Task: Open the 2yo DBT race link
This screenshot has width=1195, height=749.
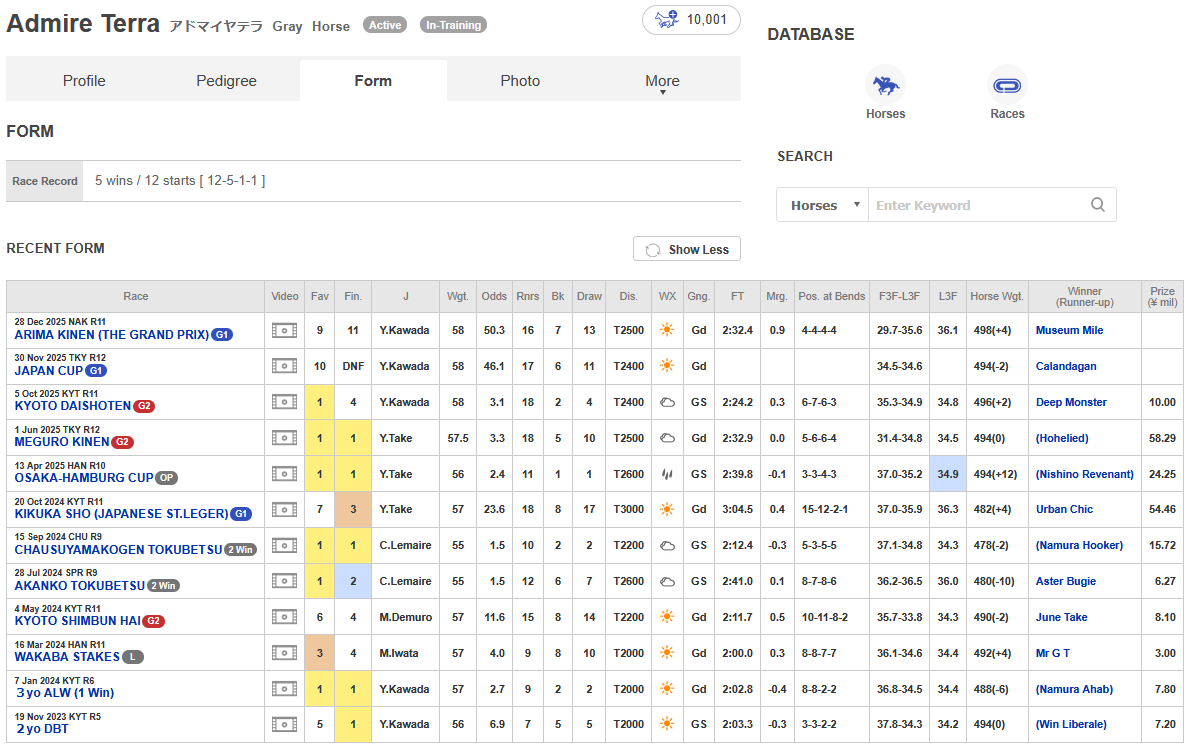Action: pos(43,728)
